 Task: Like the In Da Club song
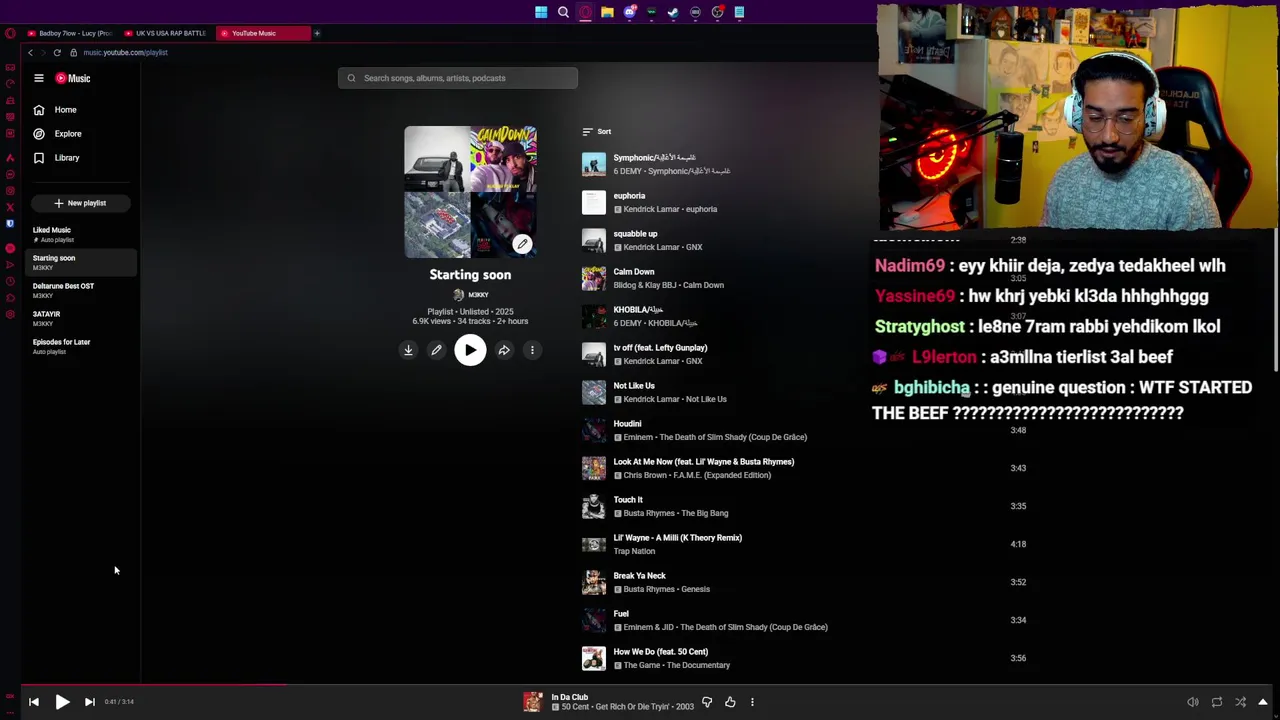730,702
